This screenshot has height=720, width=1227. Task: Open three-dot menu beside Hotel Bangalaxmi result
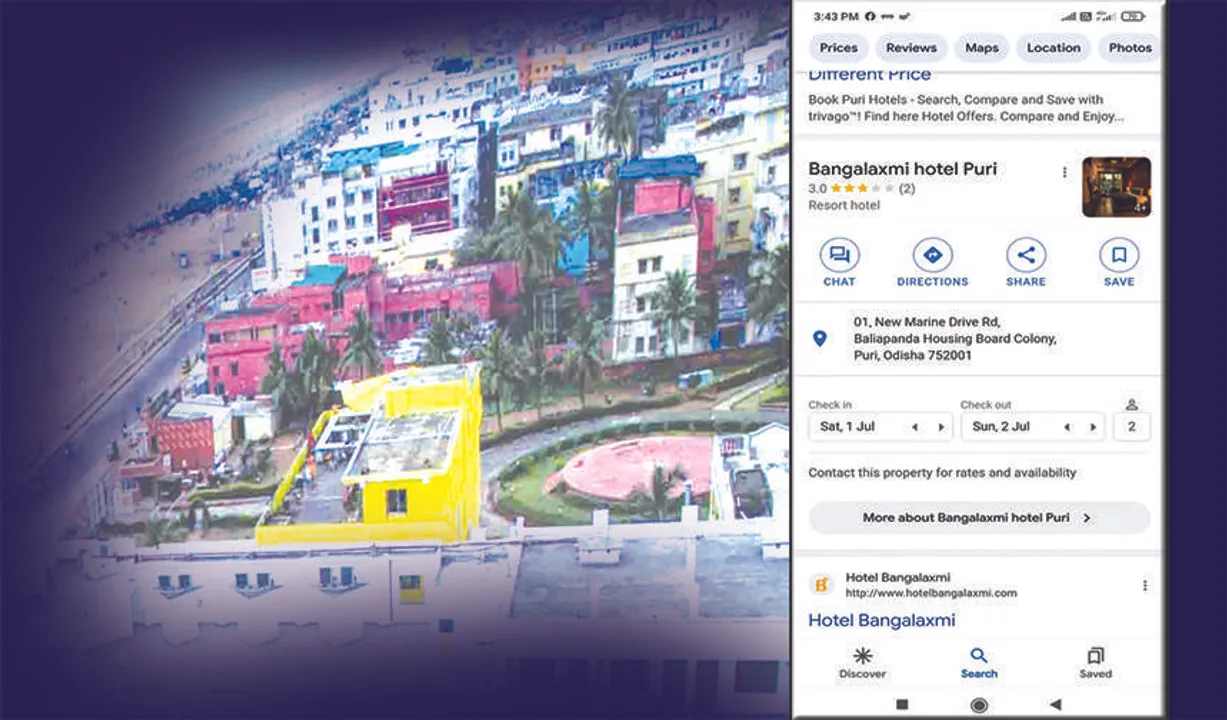pyautogui.click(x=1145, y=585)
